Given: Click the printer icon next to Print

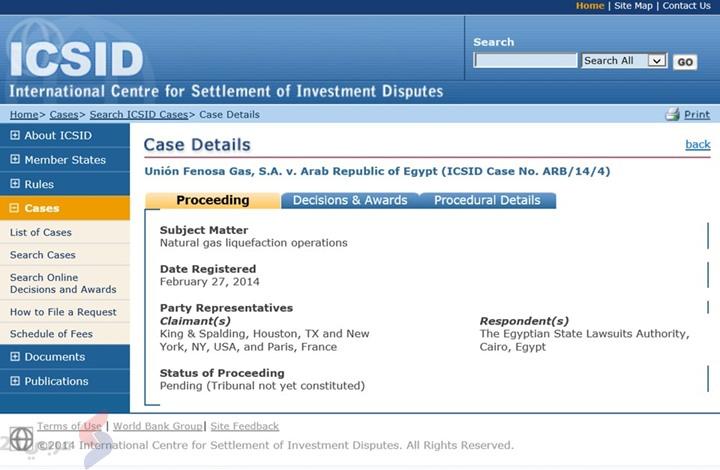Looking at the screenshot, I should click(672, 115).
